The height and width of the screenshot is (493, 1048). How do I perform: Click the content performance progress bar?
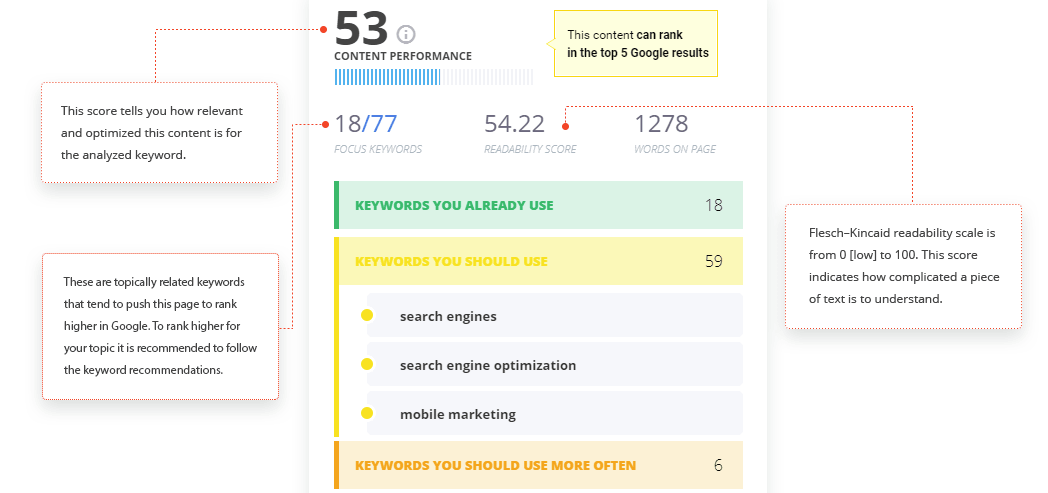coord(434,77)
